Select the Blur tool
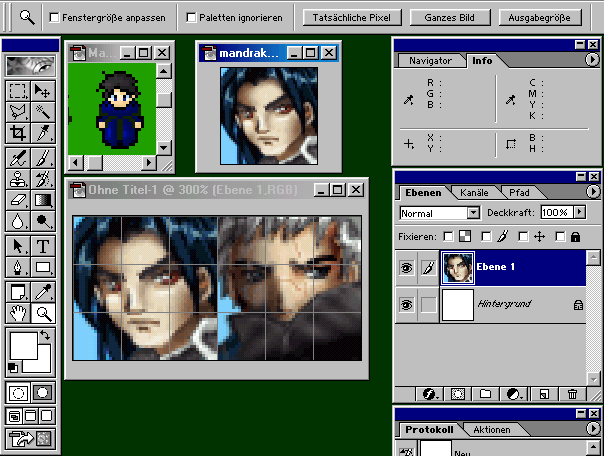Screen dimensions: 604x456 18,221
